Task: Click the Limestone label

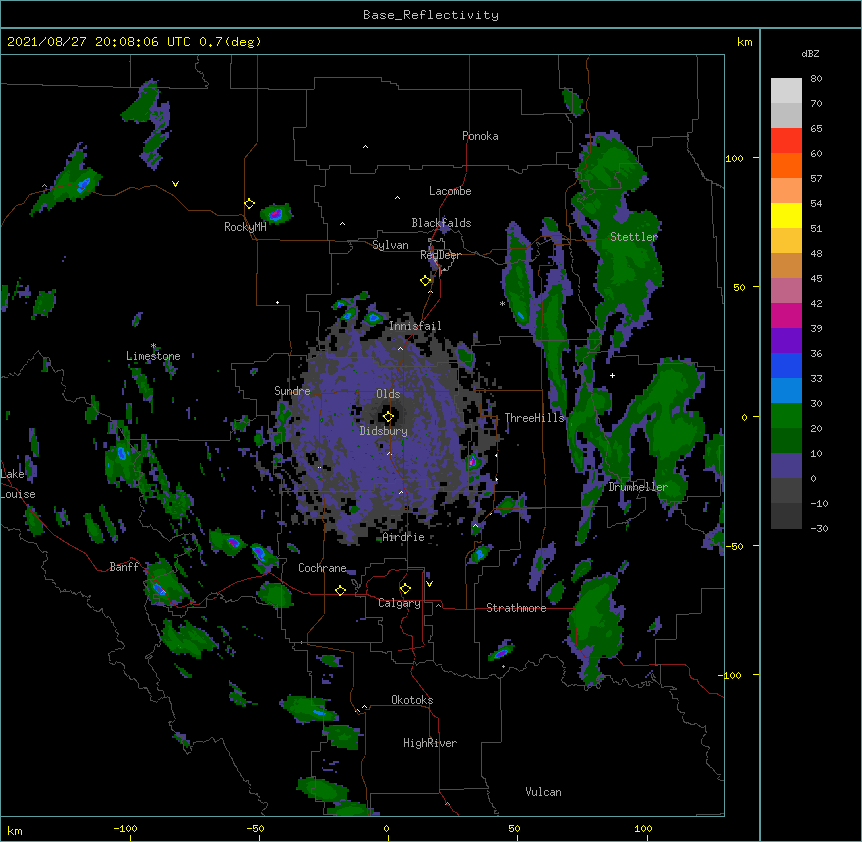Action: [x=153, y=356]
